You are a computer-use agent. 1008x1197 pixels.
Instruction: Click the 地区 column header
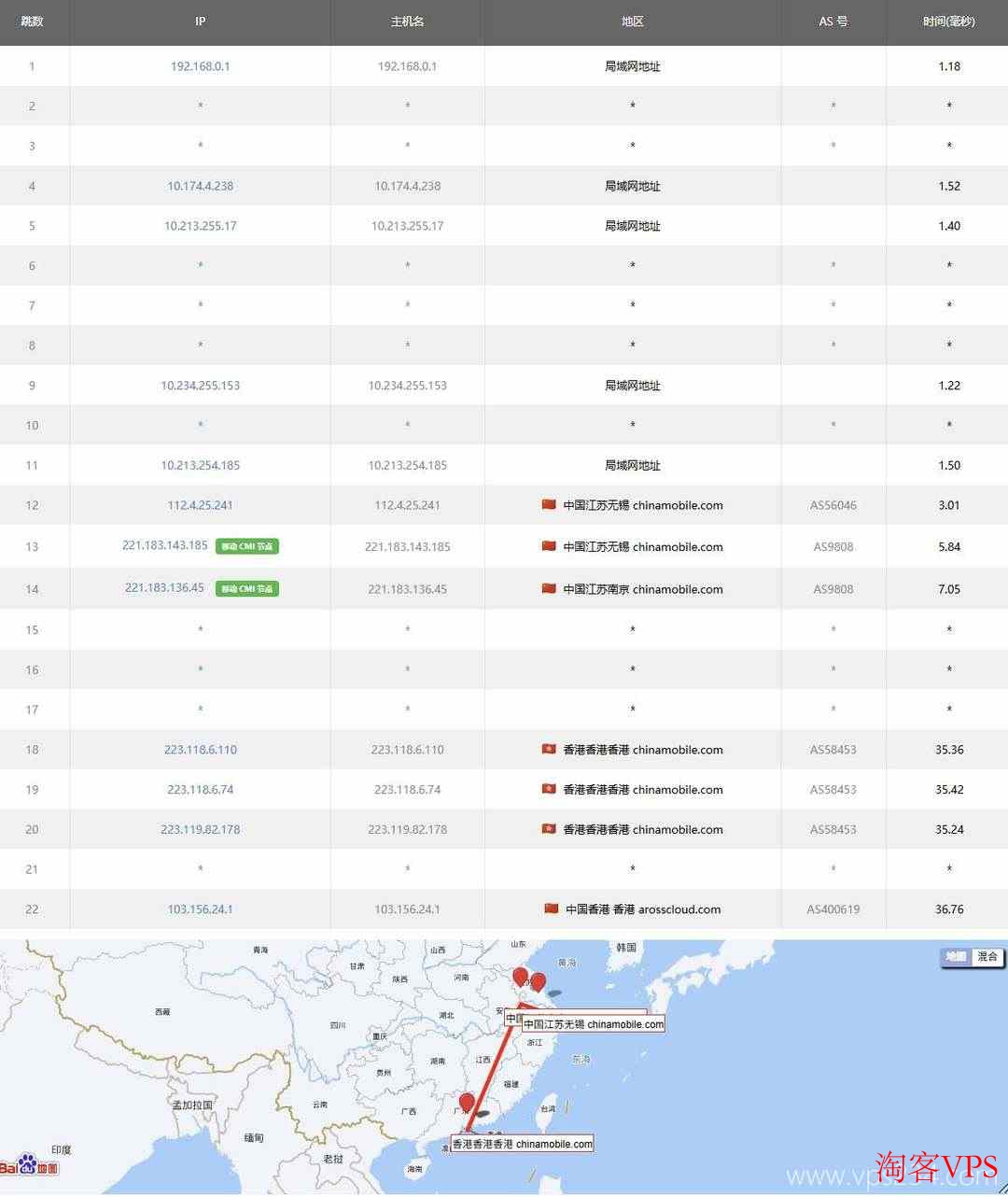click(x=632, y=21)
